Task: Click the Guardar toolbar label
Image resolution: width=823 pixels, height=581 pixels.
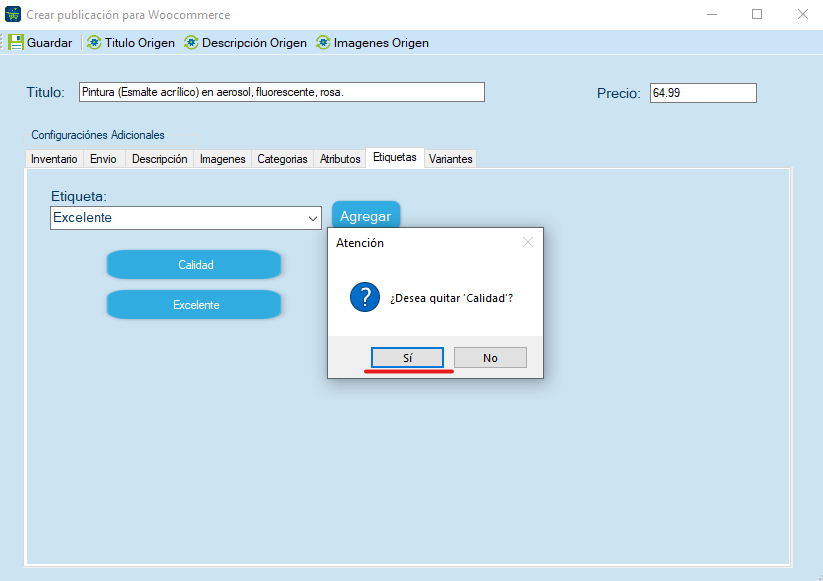Action: [x=49, y=43]
